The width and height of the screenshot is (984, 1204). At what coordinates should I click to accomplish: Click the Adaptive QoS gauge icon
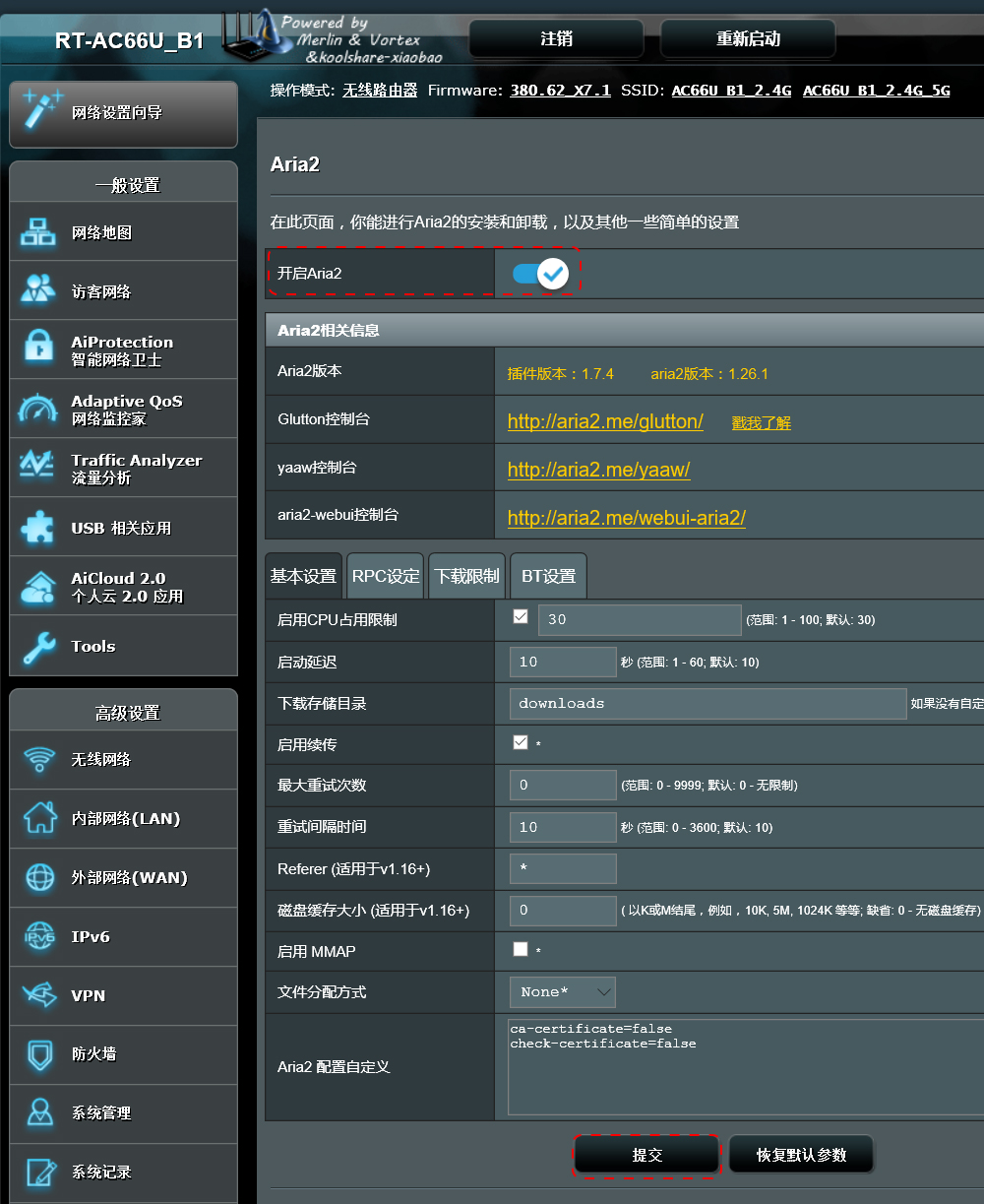click(38, 410)
